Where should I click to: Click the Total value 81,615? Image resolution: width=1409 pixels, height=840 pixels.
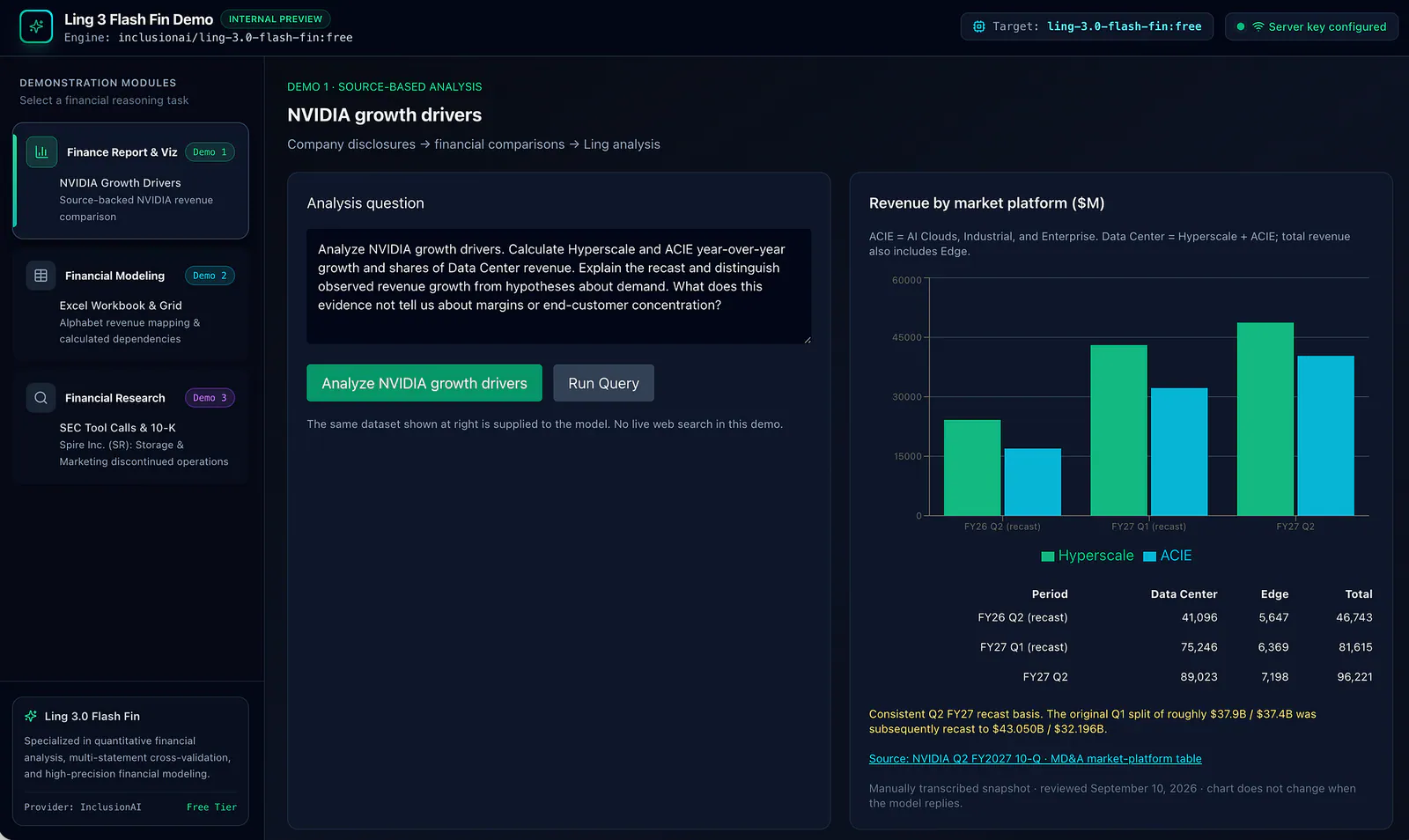click(1355, 647)
